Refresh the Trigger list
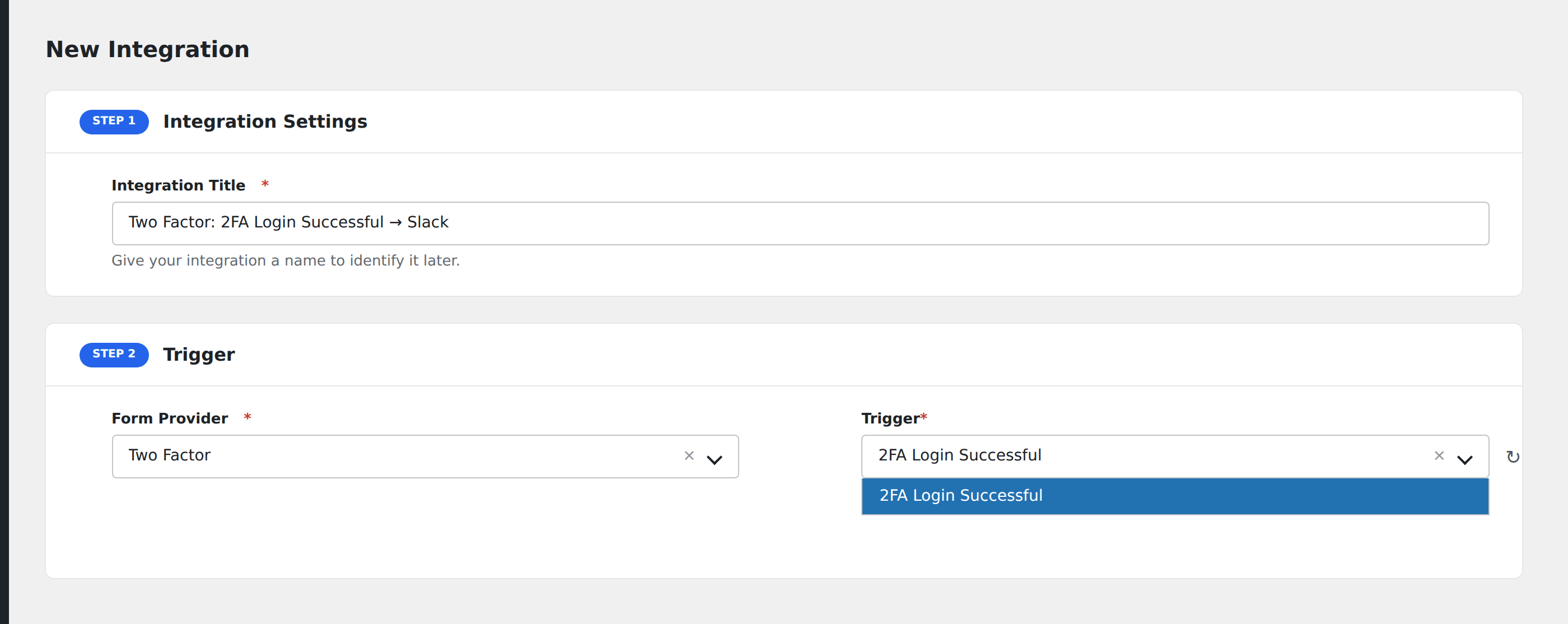This screenshot has width=1568, height=624. click(x=1513, y=457)
